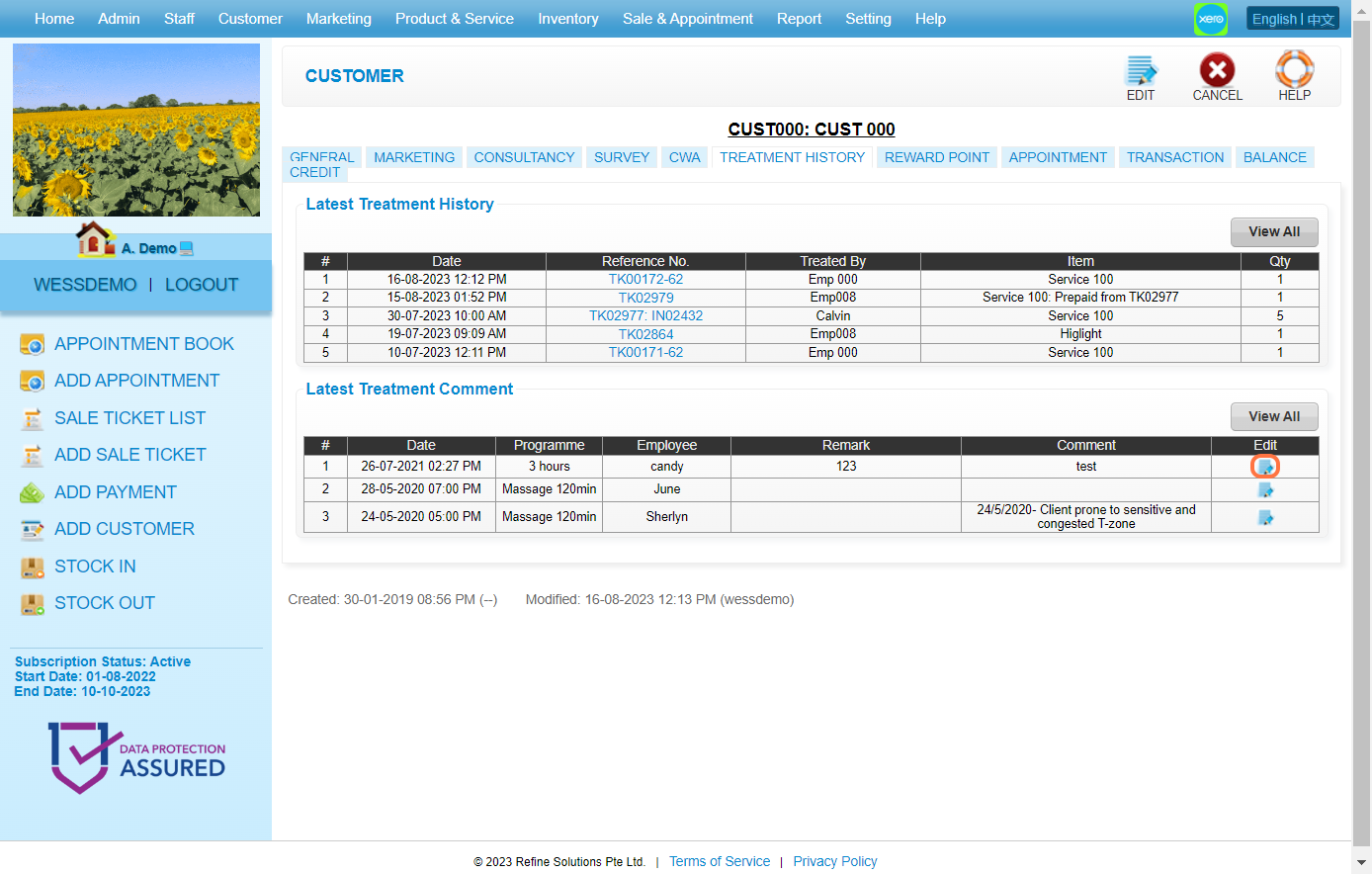Open reference TK02864
The height and width of the screenshot is (874, 1372).
click(645, 334)
